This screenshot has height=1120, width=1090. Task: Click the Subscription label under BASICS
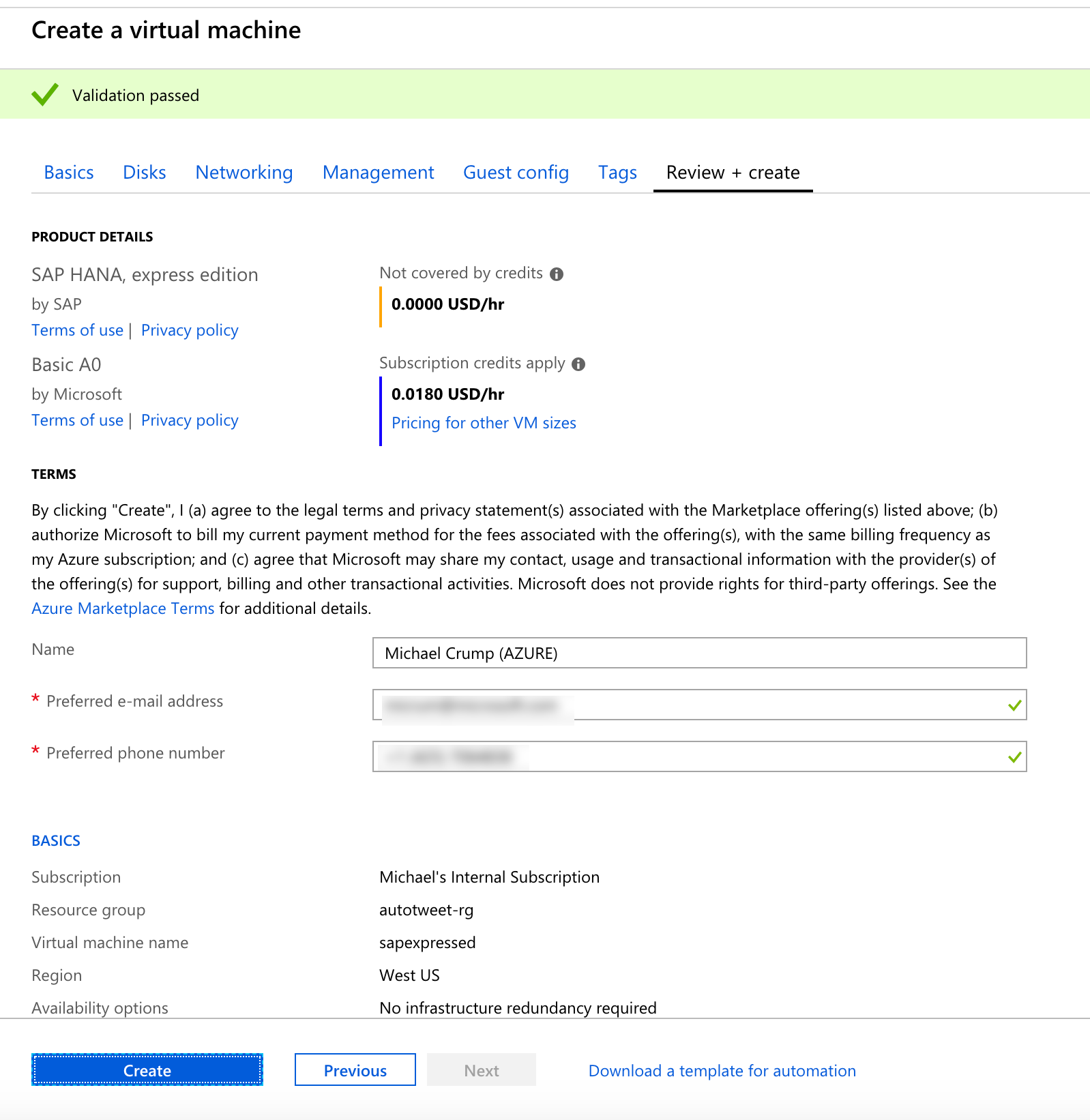pos(76,877)
